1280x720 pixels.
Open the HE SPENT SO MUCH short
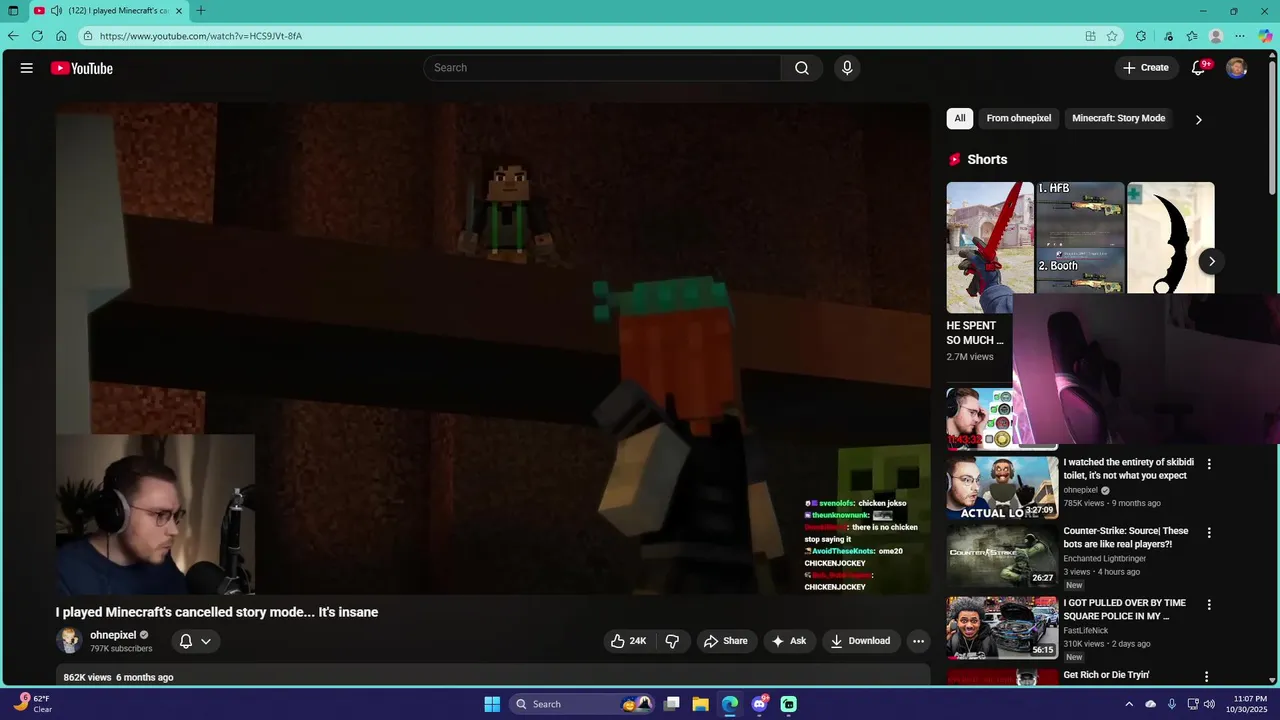990,247
